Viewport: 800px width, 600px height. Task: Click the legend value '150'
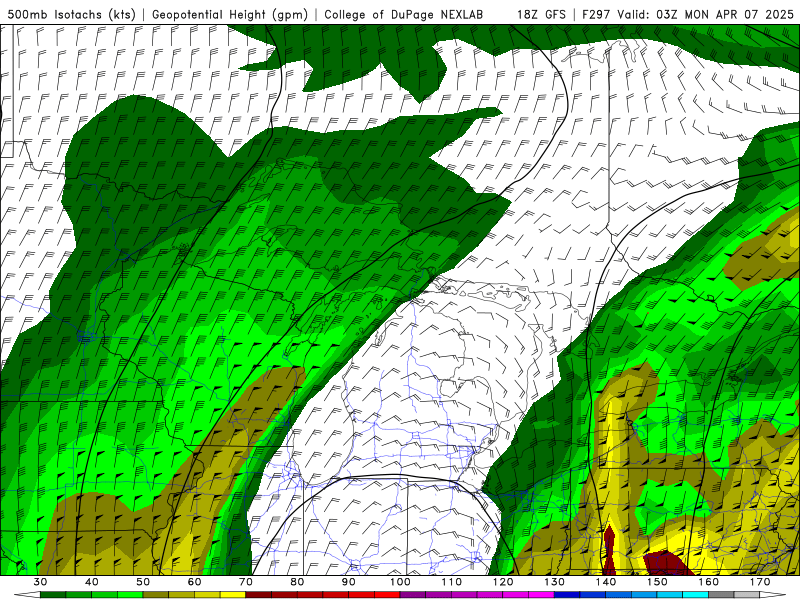point(657,582)
